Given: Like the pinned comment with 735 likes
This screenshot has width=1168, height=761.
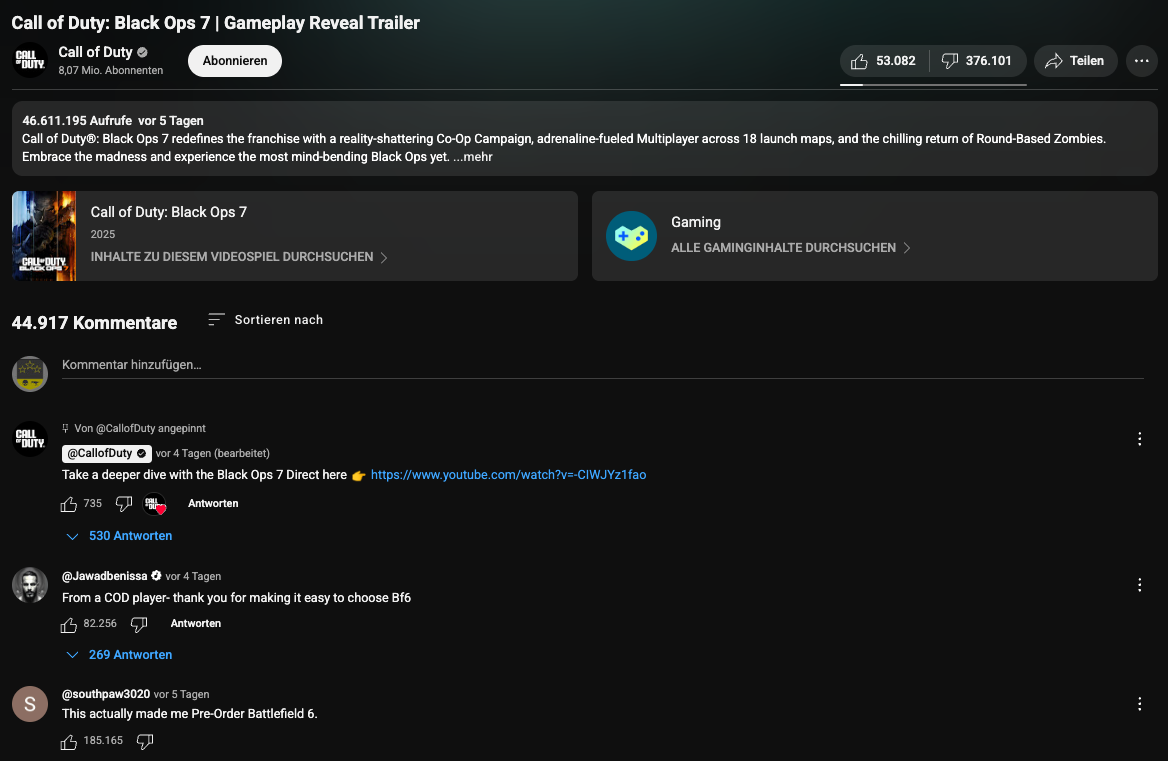Looking at the screenshot, I should [x=69, y=504].
